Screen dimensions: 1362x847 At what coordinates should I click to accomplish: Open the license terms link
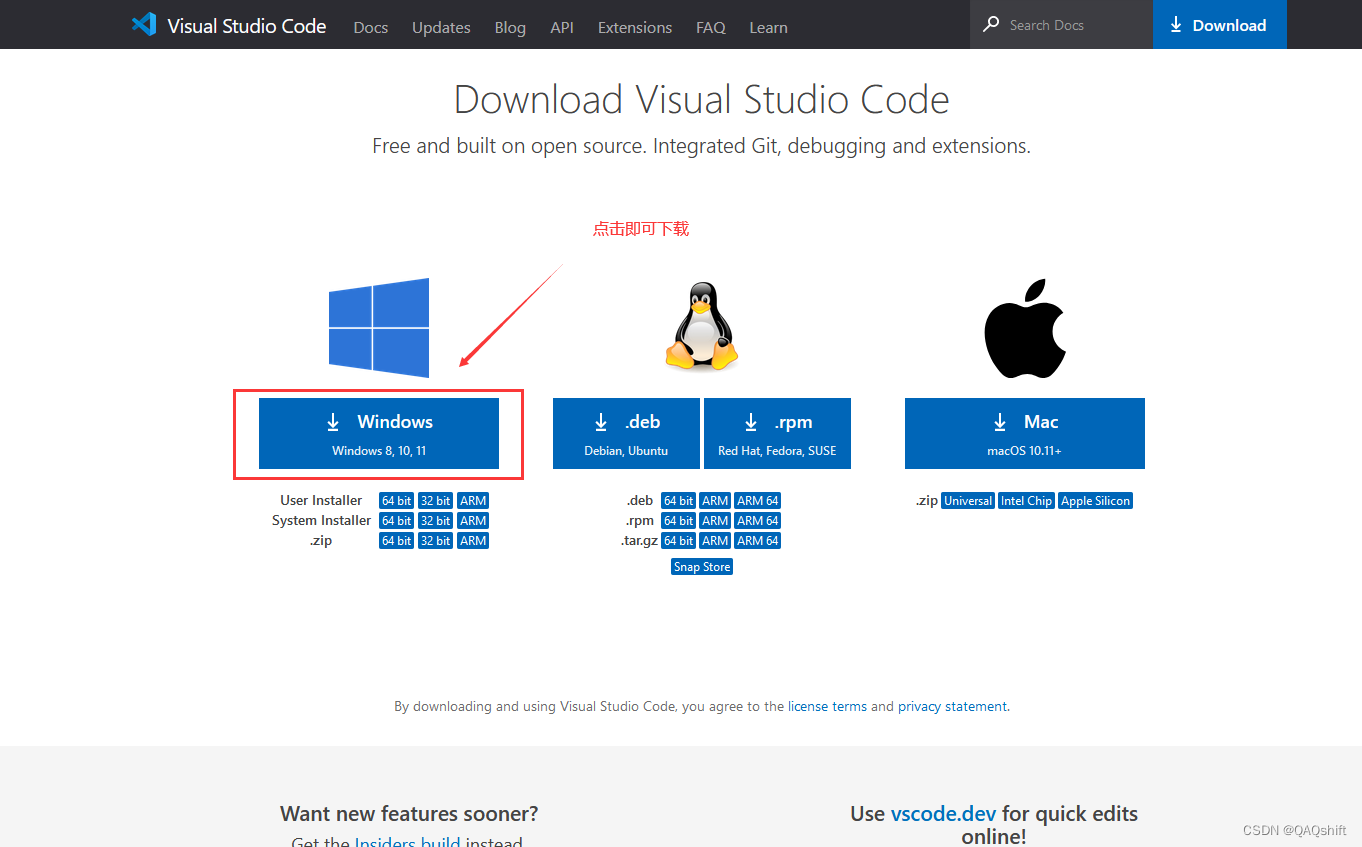[827, 706]
